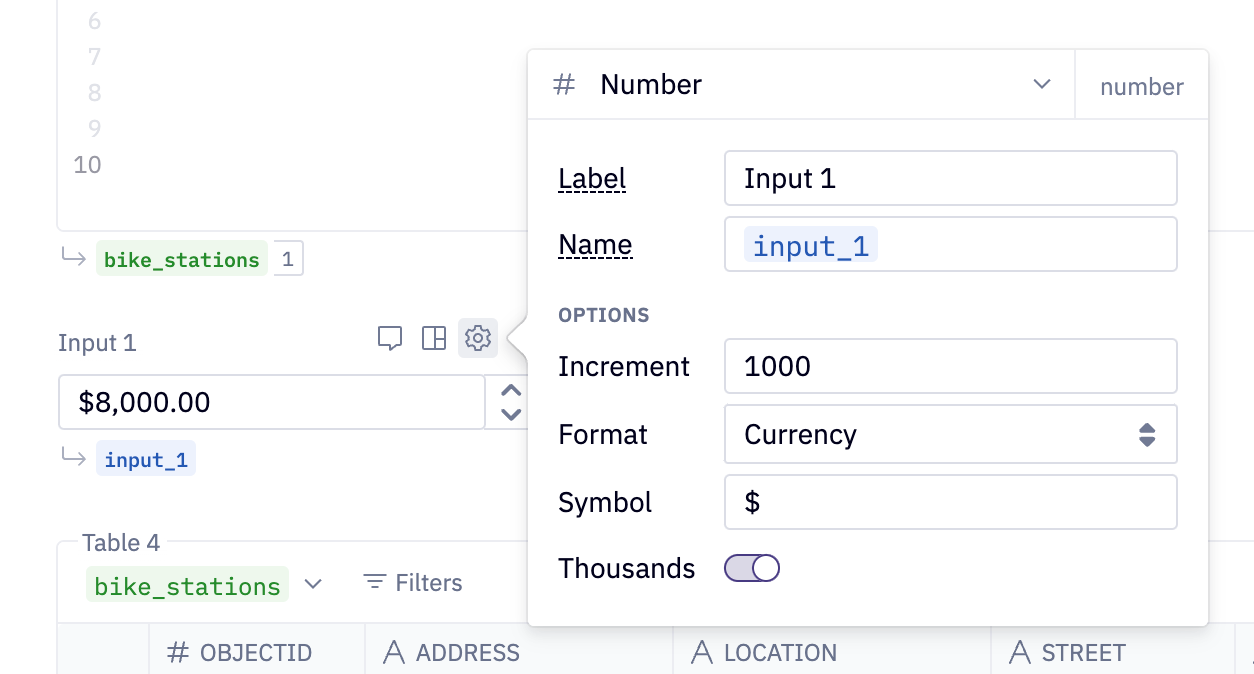The image size is (1254, 674).
Task: Open the bike_stations source dropdown under Table 4
Action: [312, 583]
